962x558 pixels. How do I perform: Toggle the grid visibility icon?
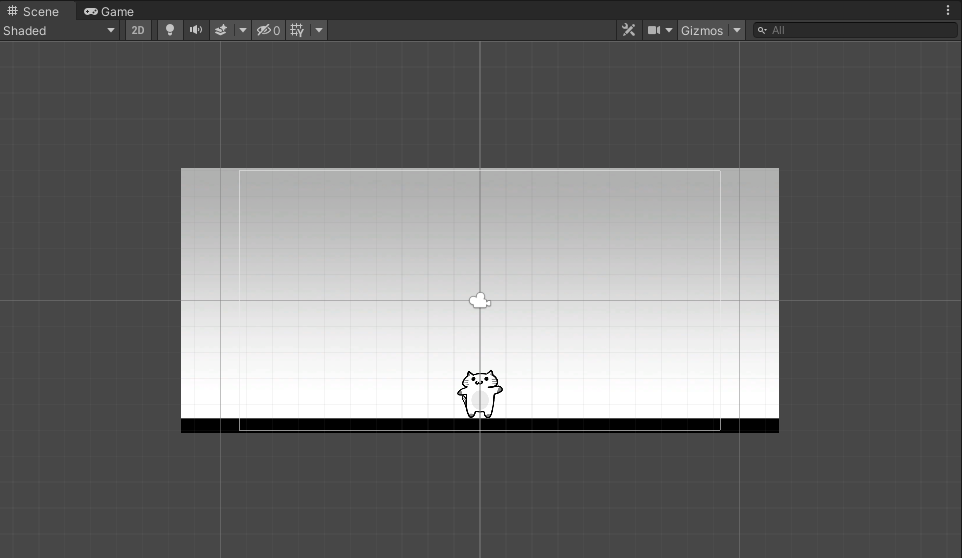point(297,30)
